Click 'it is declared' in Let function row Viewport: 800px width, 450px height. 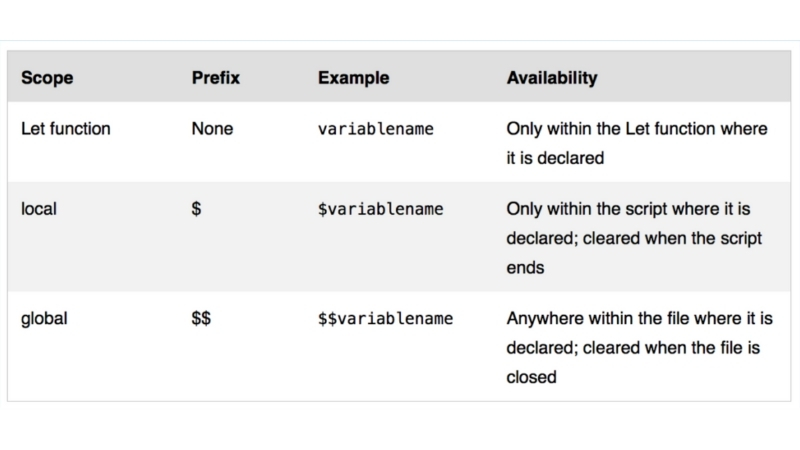click(555, 158)
